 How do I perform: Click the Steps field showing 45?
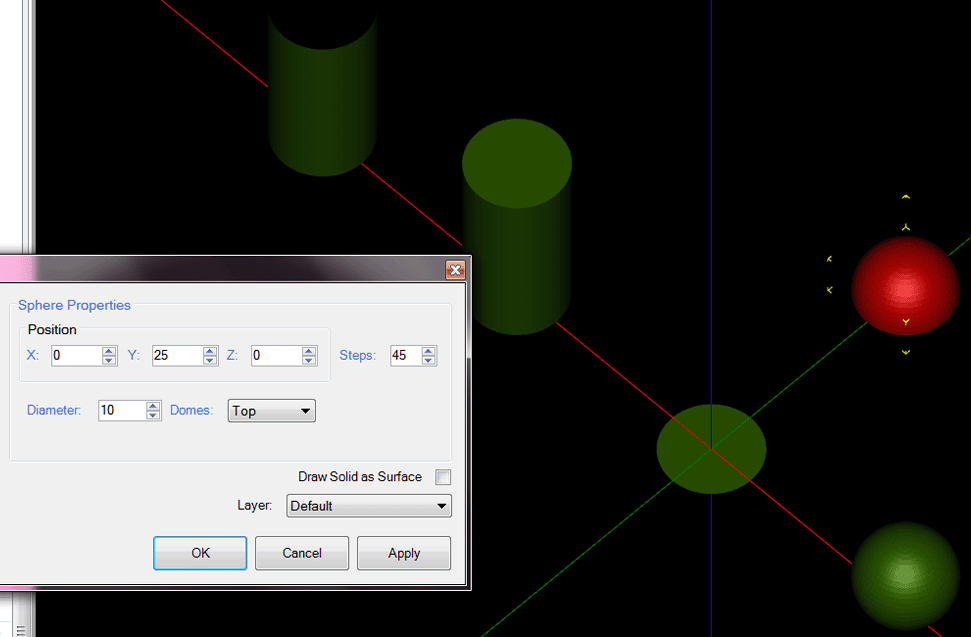pos(406,355)
